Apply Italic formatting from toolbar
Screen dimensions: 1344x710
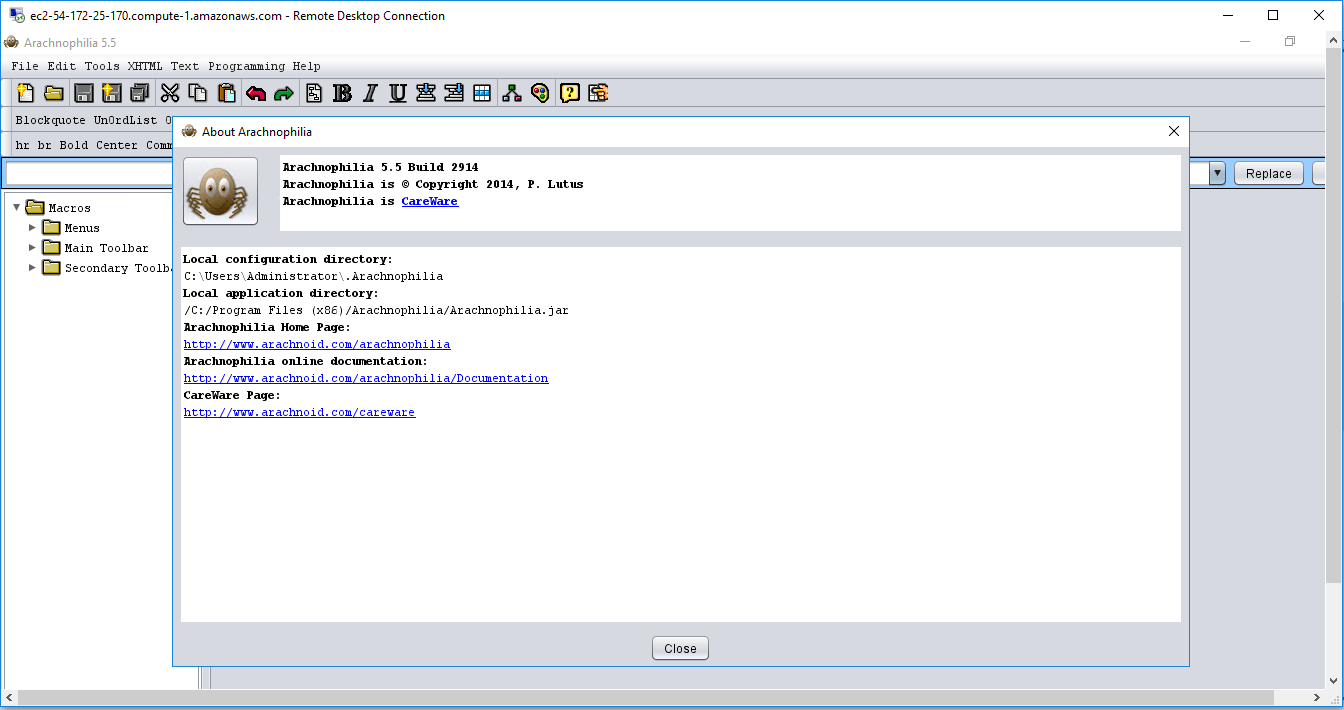[x=370, y=93]
